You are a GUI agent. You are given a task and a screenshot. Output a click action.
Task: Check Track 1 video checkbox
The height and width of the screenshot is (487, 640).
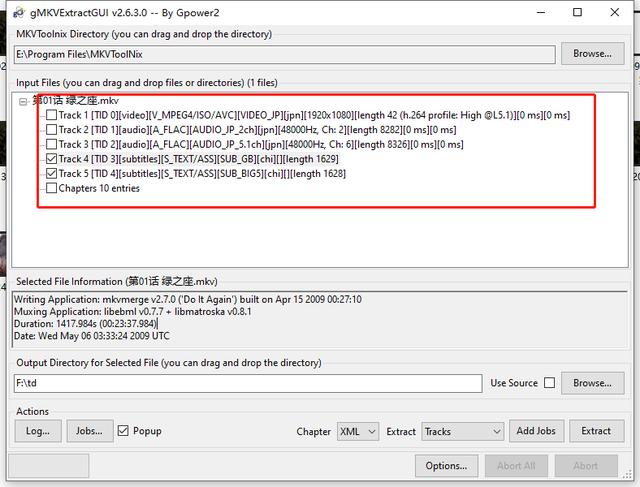point(51,115)
